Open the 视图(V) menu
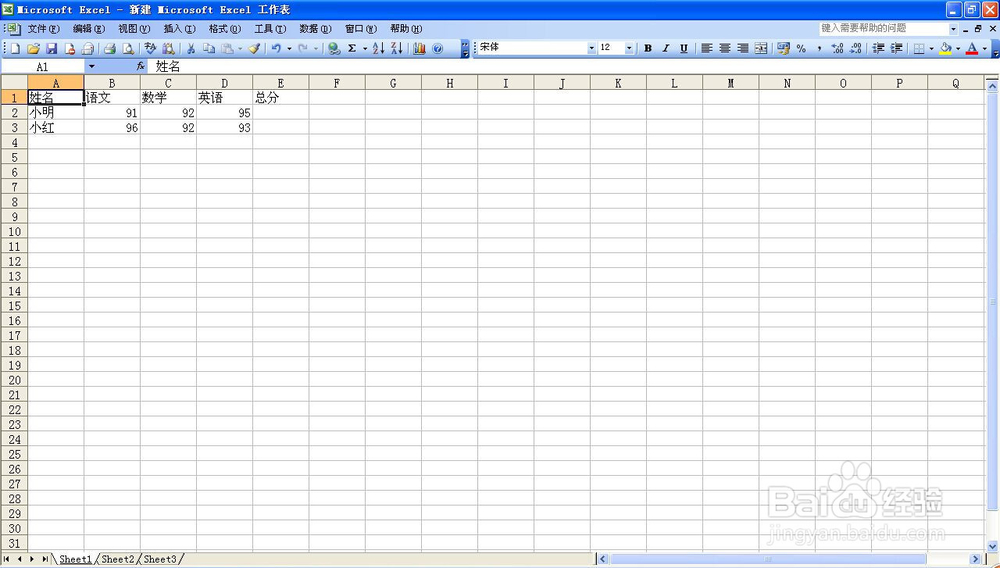 coord(134,29)
